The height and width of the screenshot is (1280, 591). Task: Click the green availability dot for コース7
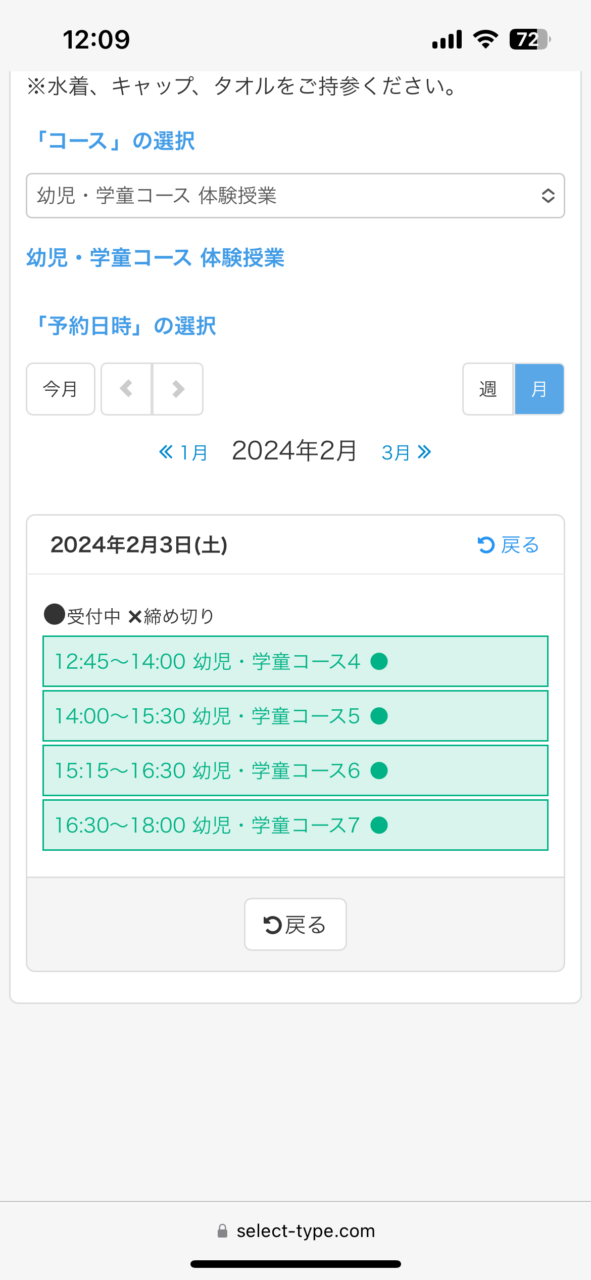378,825
